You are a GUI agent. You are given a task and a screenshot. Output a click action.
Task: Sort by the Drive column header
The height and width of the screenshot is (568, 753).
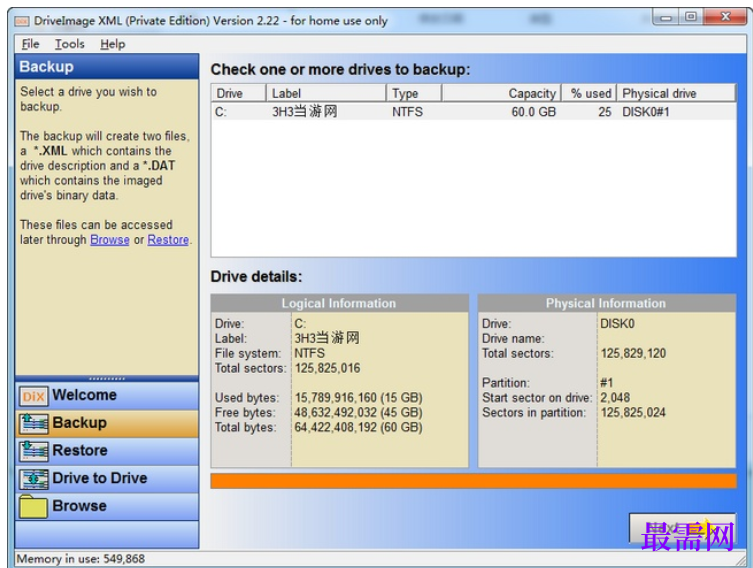pos(239,93)
